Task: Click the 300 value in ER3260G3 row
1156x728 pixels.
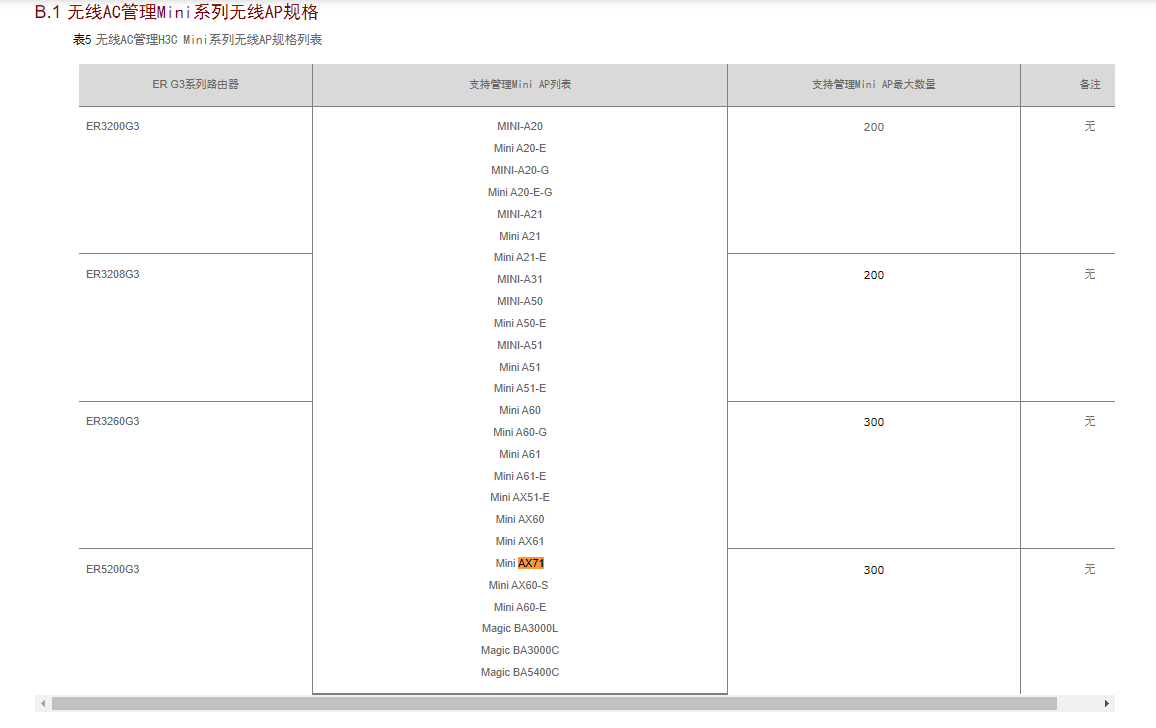Action: tap(874, 423)
